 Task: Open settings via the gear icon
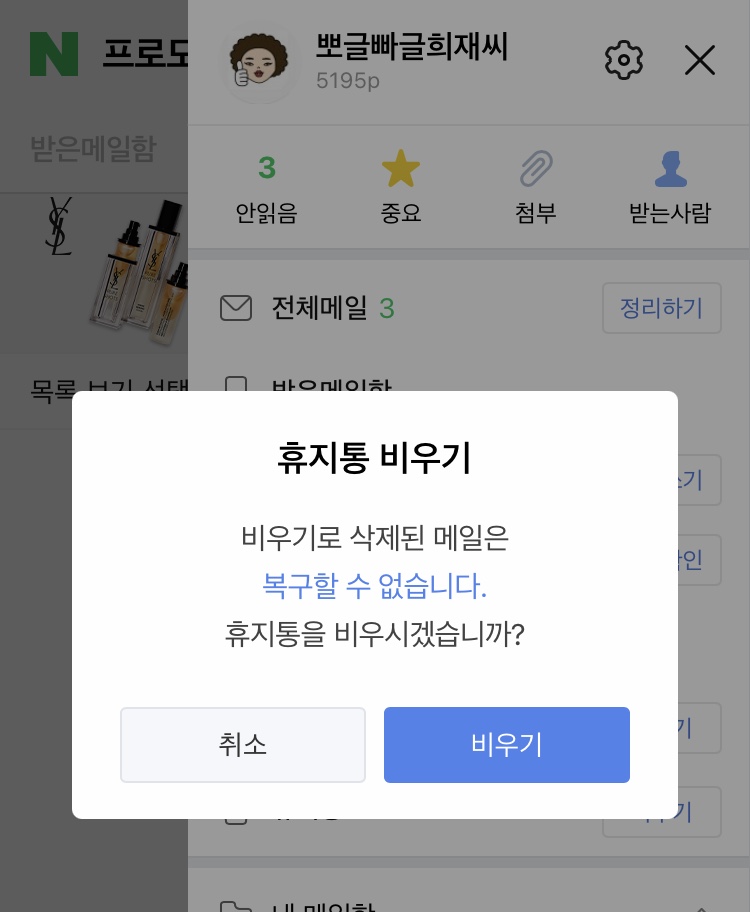(x=624, y=60)
